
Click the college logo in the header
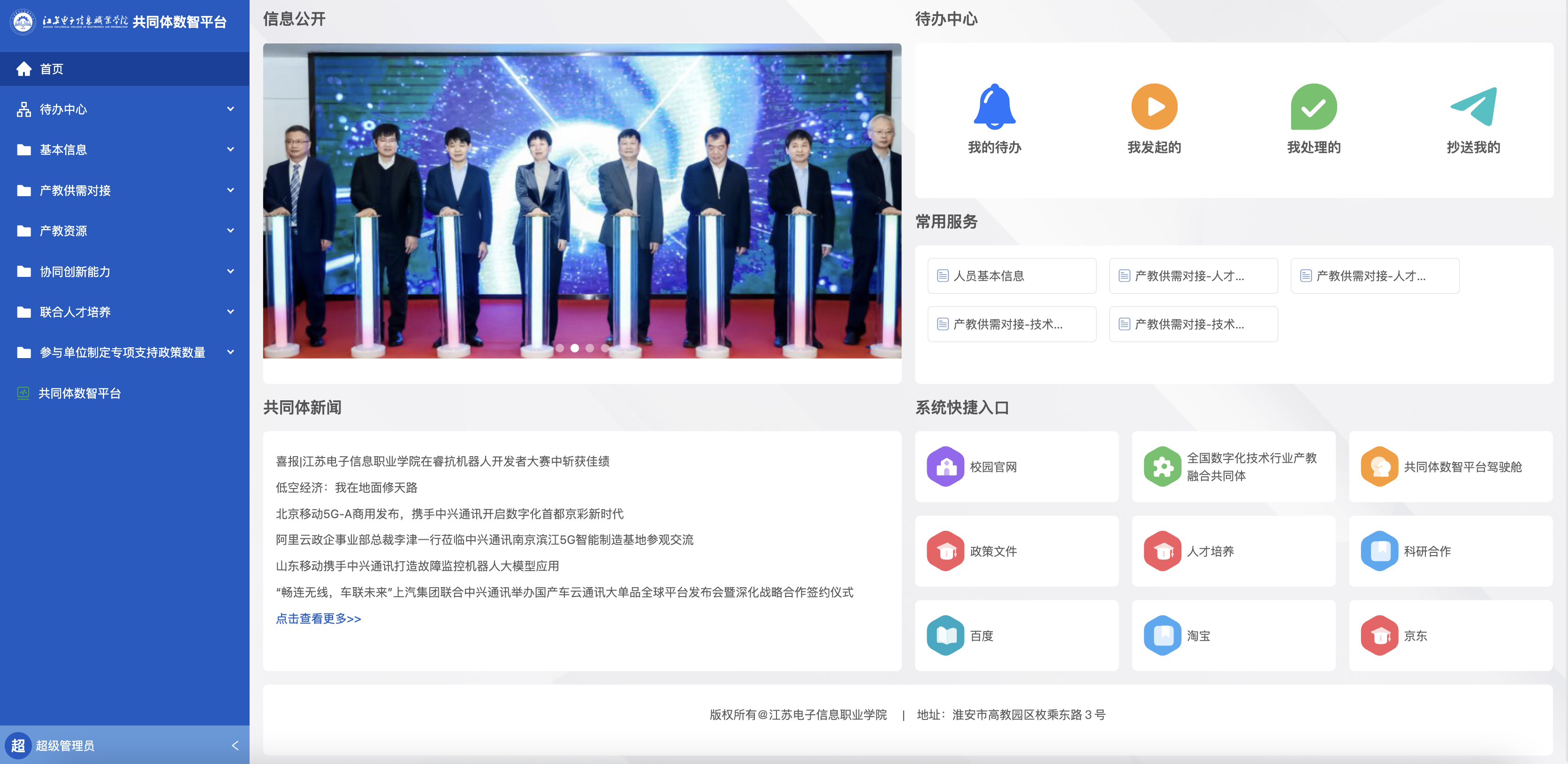23,22
